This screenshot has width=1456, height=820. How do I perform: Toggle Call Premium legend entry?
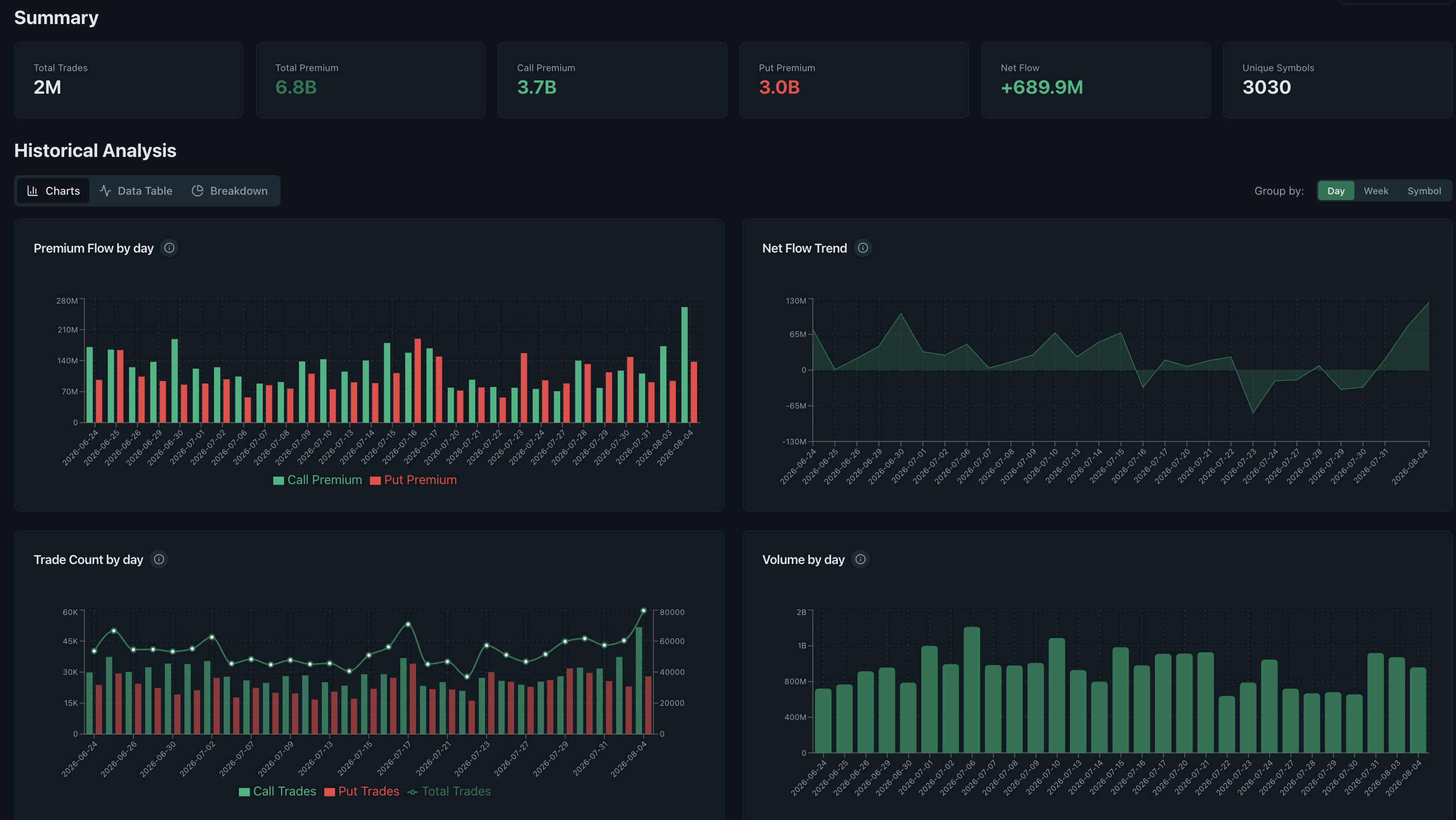tap(318, 480)
